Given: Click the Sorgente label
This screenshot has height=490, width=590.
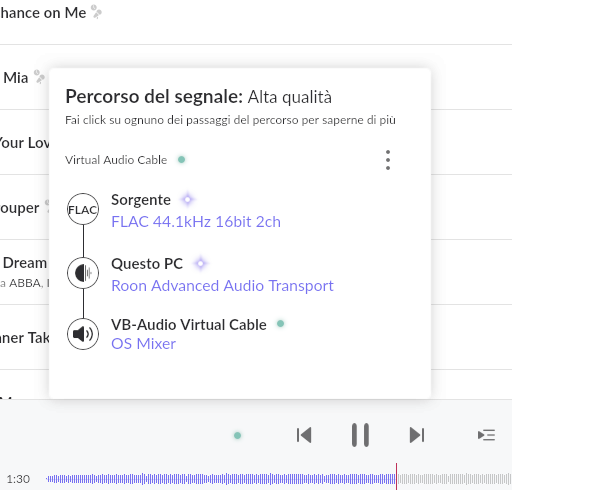Looking at the screenshot, I should 141,200.
